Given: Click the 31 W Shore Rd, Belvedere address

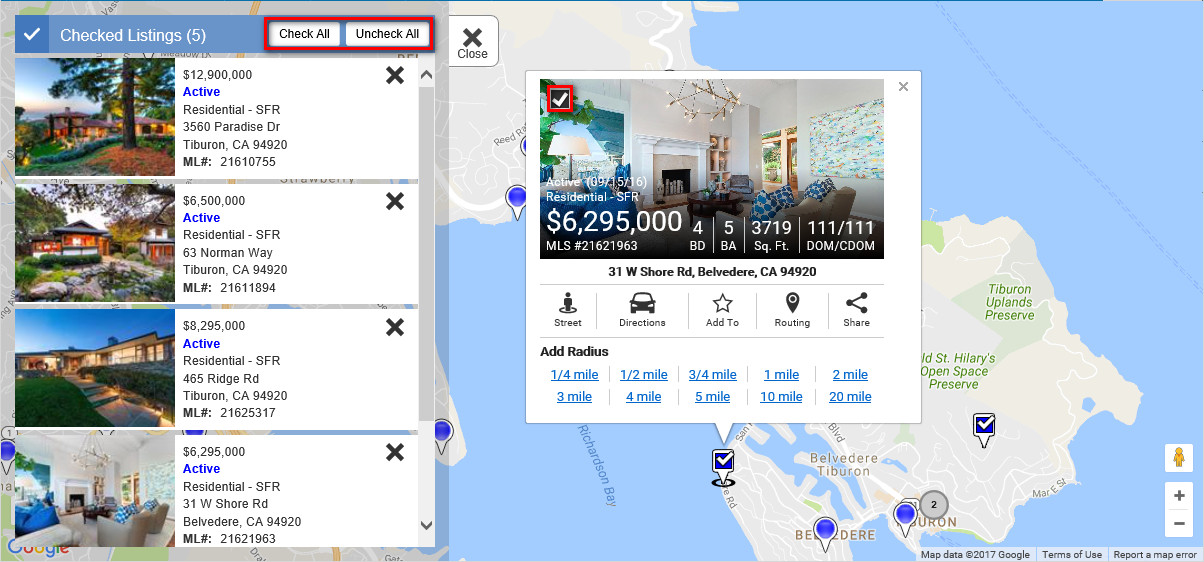Looking at the screenshot, I should pyautogui.click(x=712, y=271).
